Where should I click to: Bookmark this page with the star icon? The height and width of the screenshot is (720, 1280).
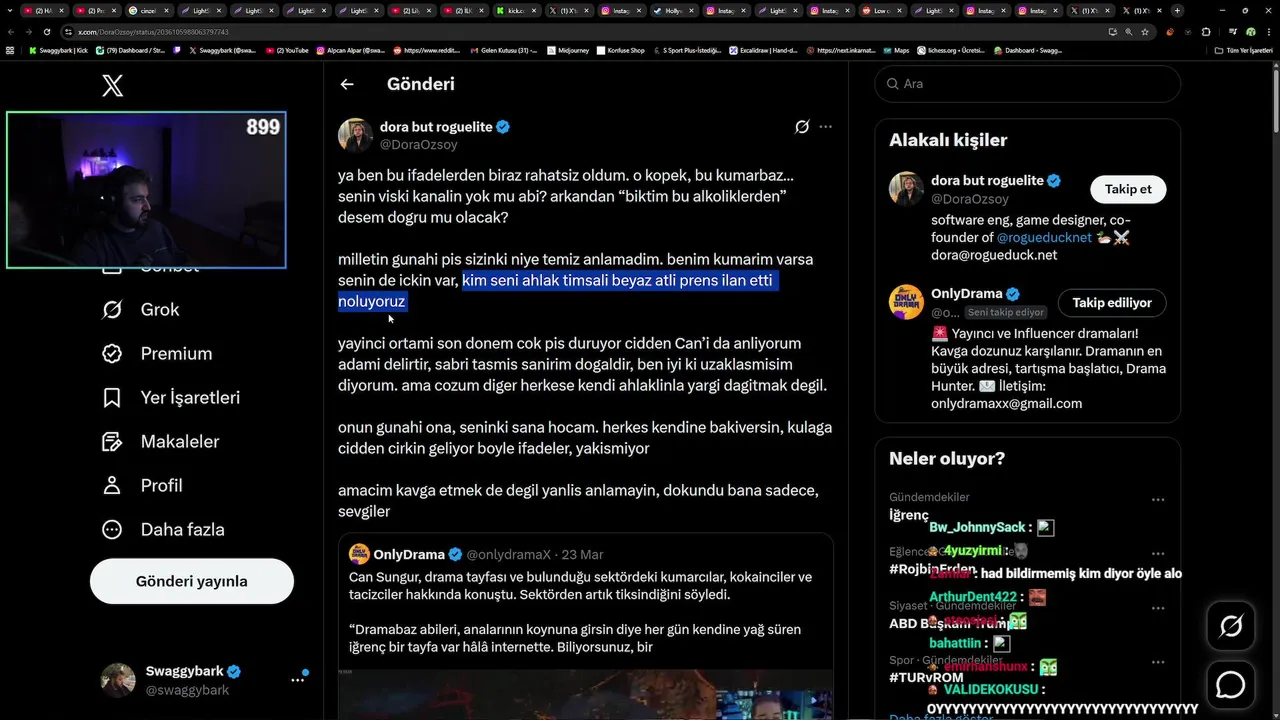click(1145, 32)
